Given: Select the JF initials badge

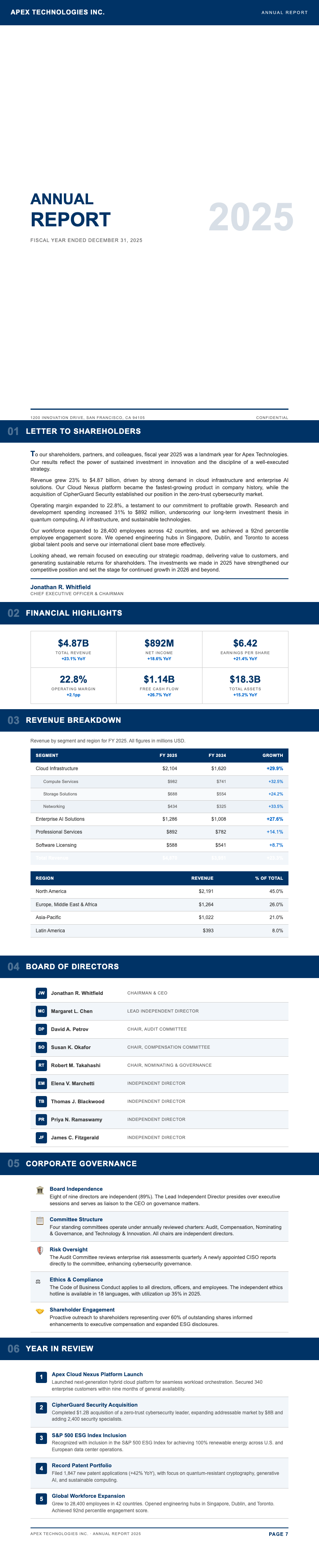Looking at the screenshot, I should [41, 1137].
